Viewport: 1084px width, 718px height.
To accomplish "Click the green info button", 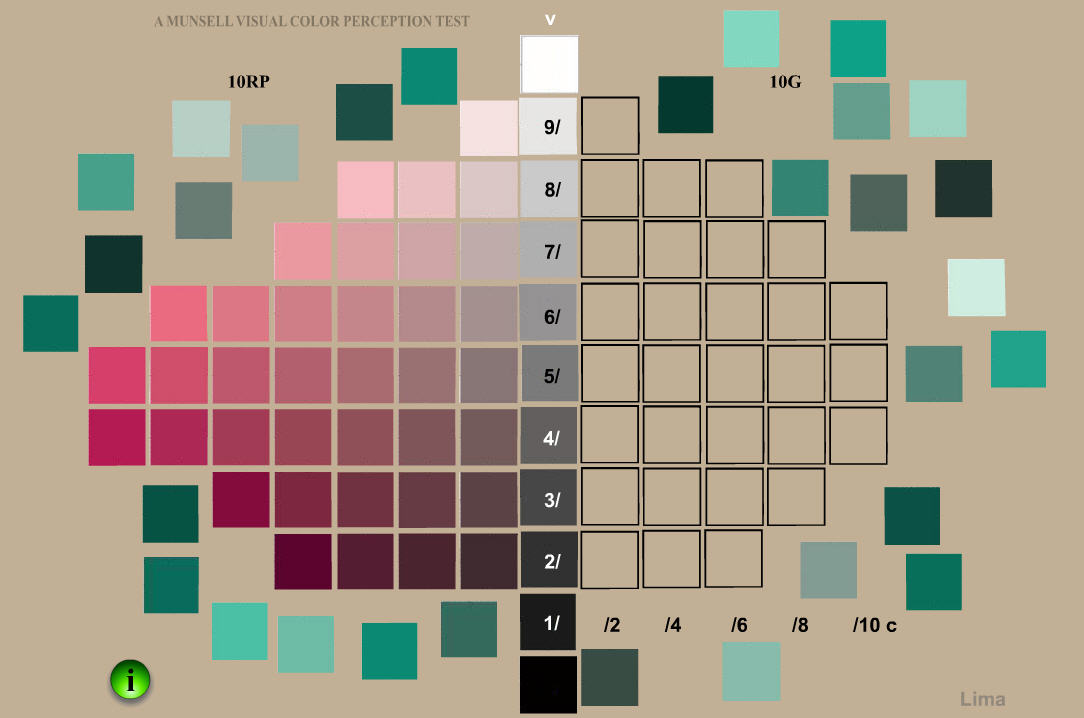I will coord(129,679).
